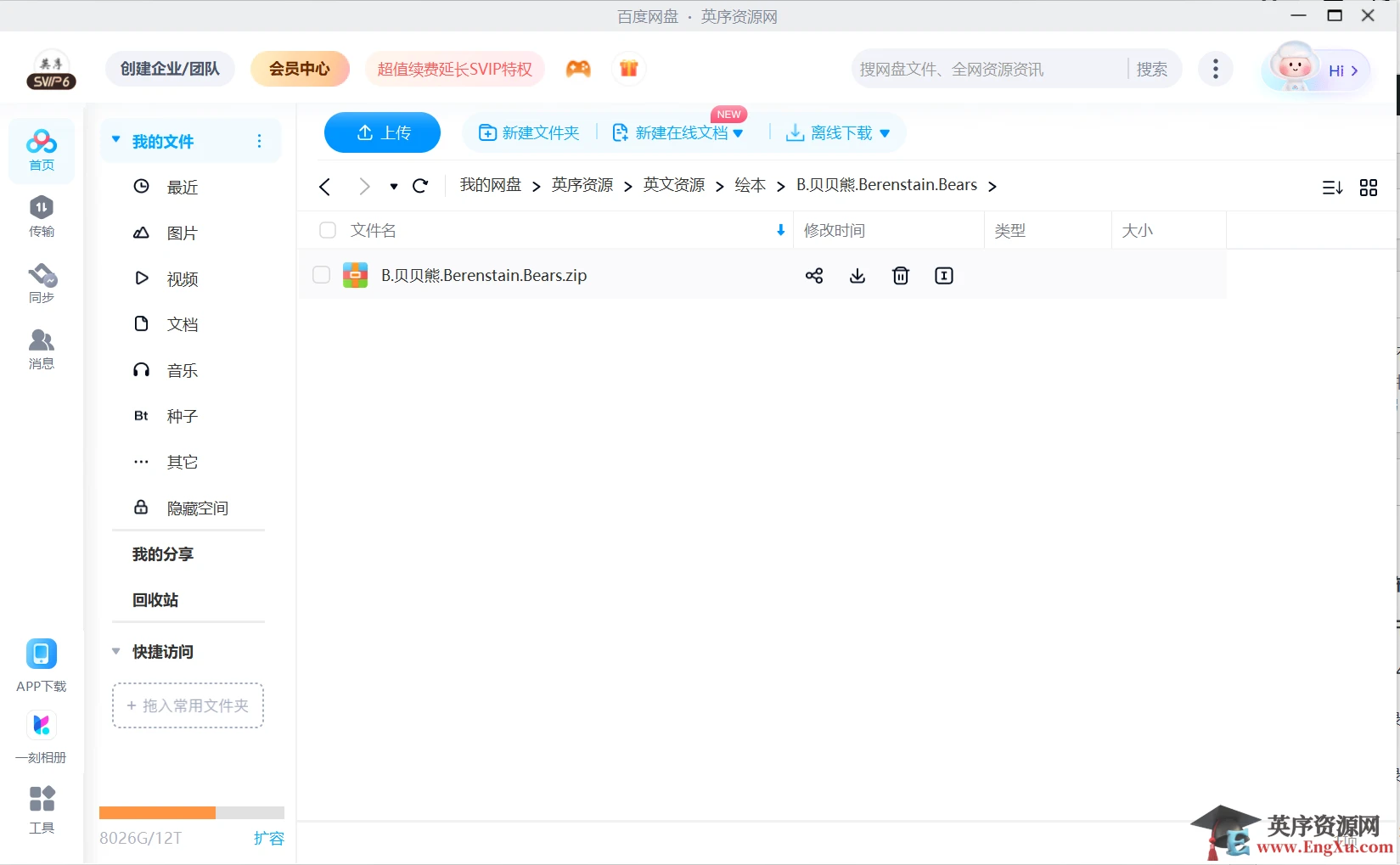Image resolution: width=1400 pixels, height=865 pixels.
Task: Expand breadcrumb arrow after B.贝贝熊.Berenstain.Bears
Action: tap(992, 186)
